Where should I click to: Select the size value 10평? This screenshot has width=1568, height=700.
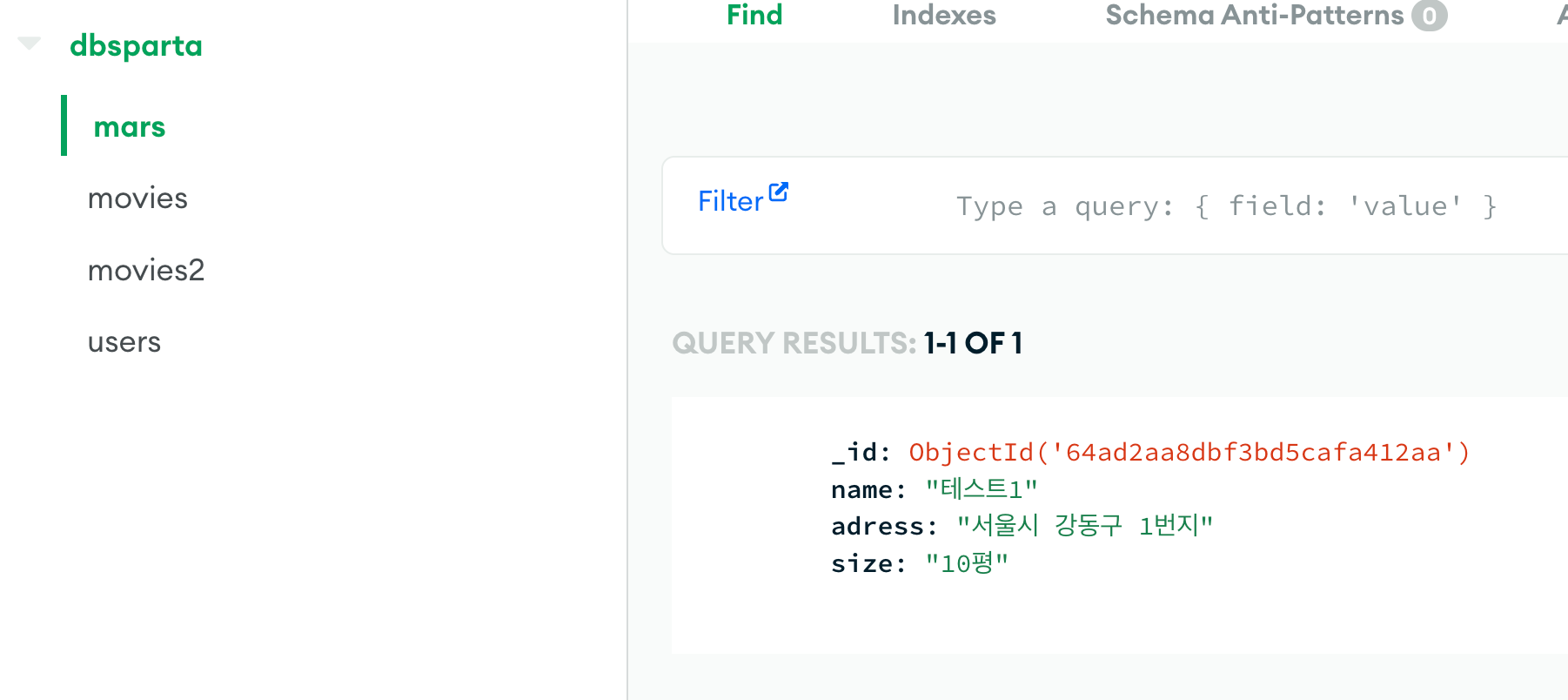point(967,563)
